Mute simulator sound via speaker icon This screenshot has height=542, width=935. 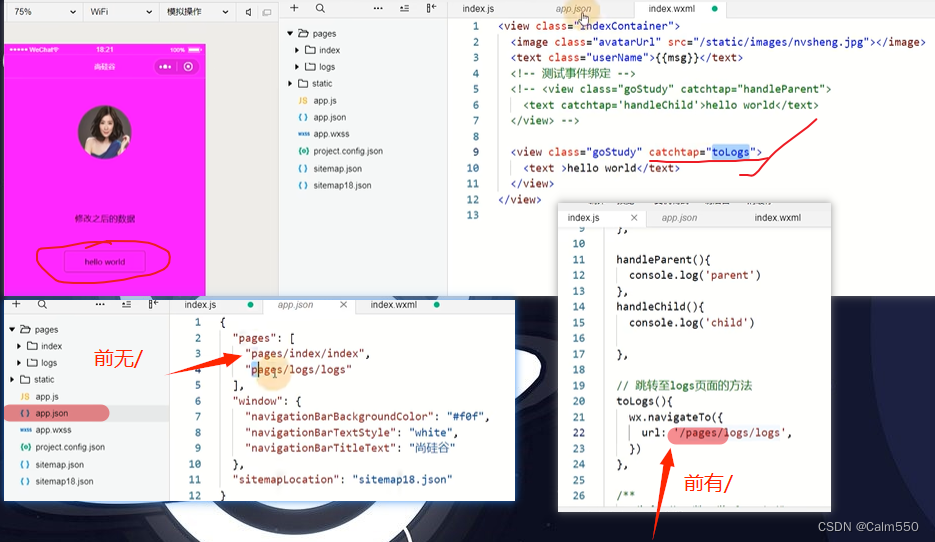point(248,12)
